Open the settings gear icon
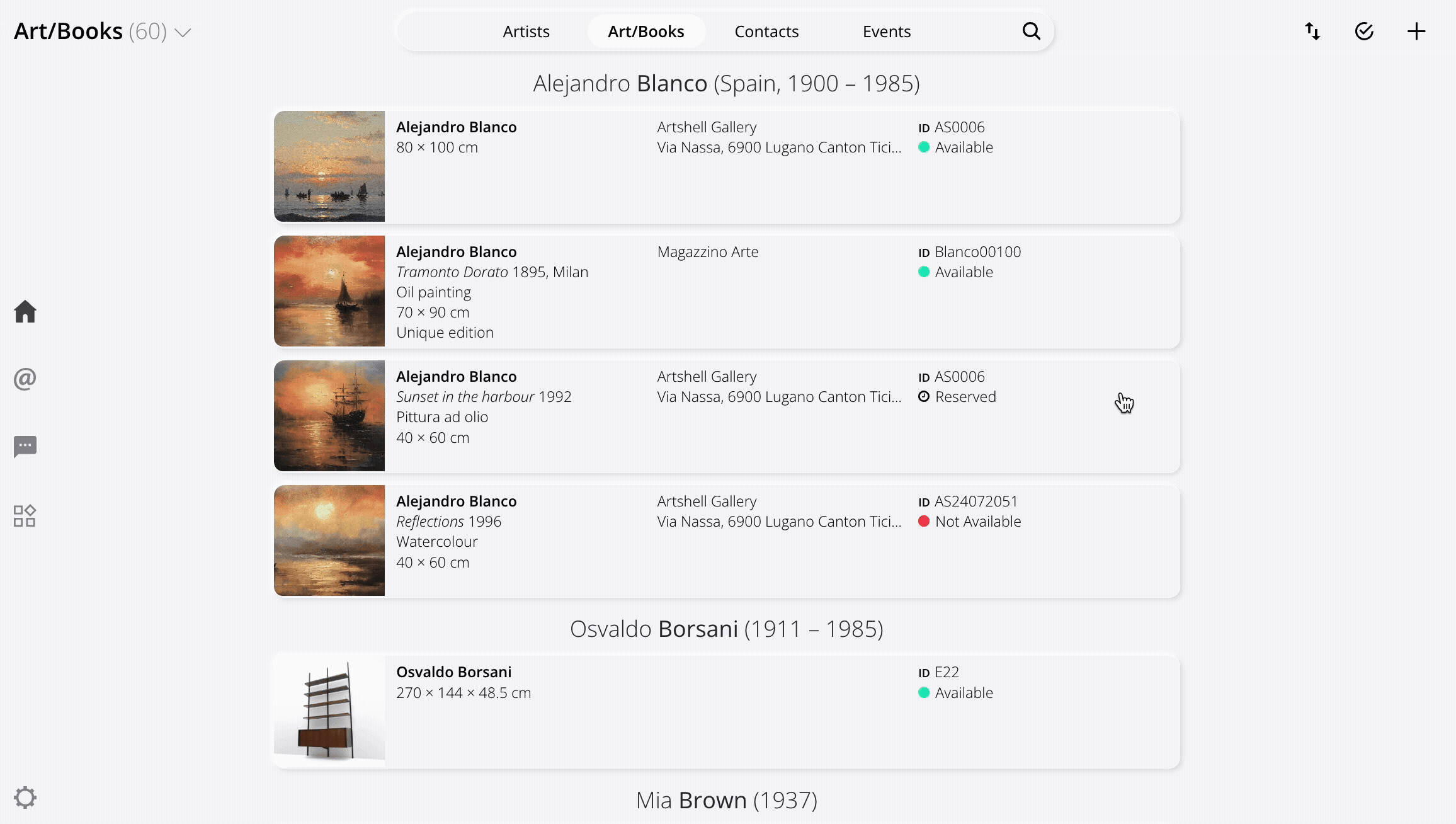This screenshot has height=824, width=1456. tap(25, 798)
